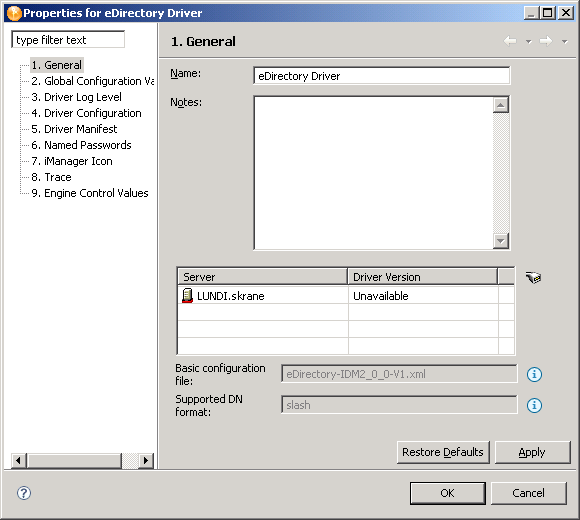Sort by the Server column header
580x520 pixels.
262,277
